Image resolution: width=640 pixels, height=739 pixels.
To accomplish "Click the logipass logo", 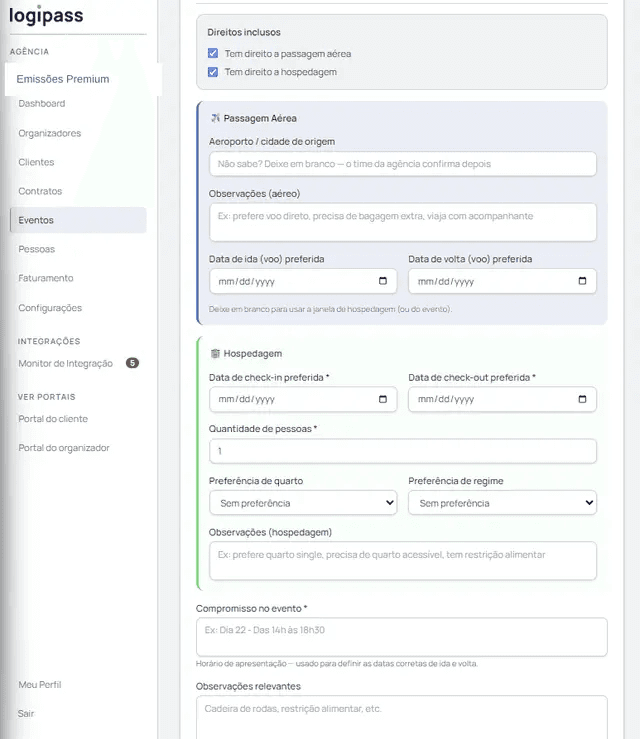I will 46,15.
